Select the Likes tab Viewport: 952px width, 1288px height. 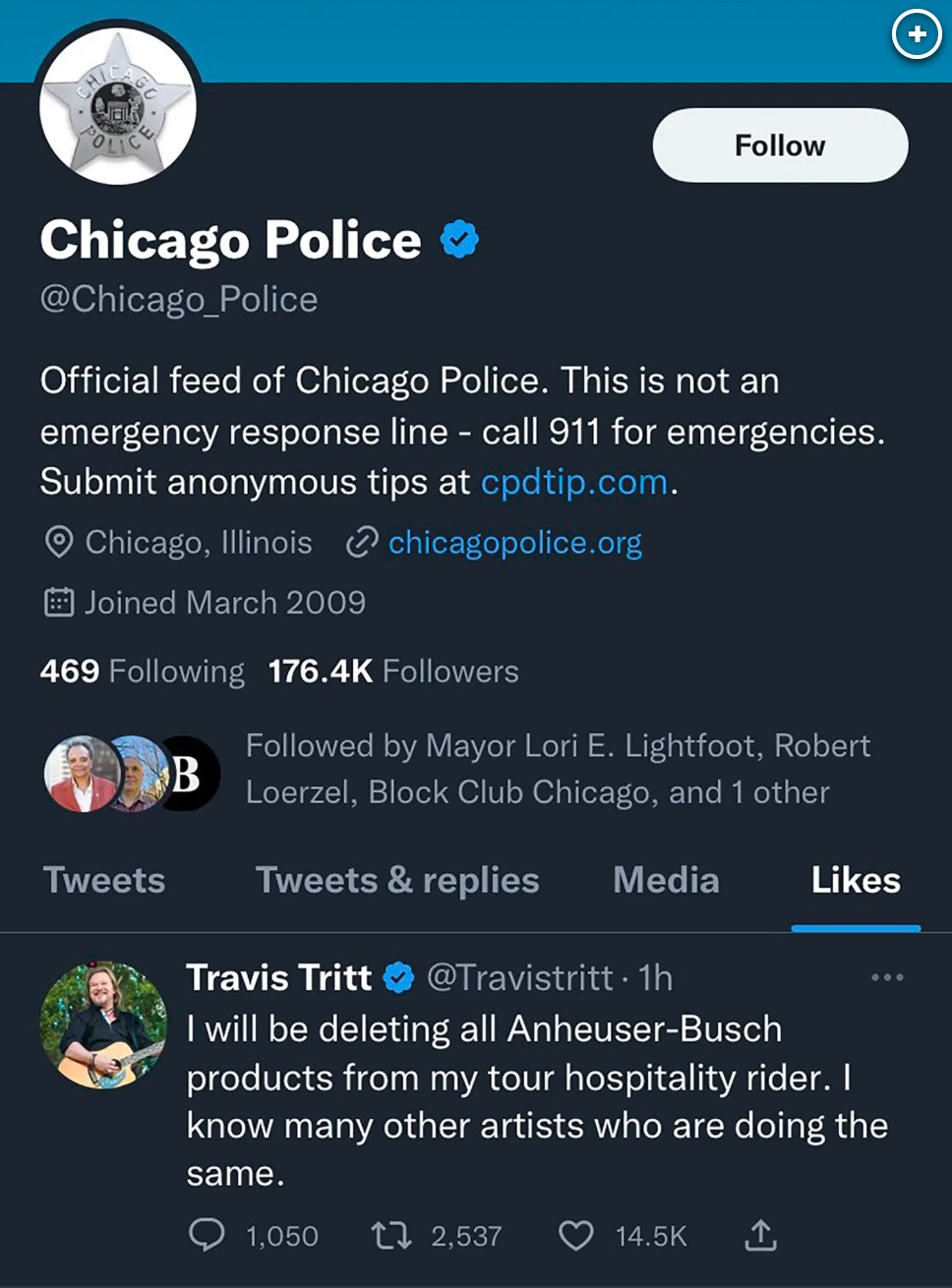click(856, 880)
